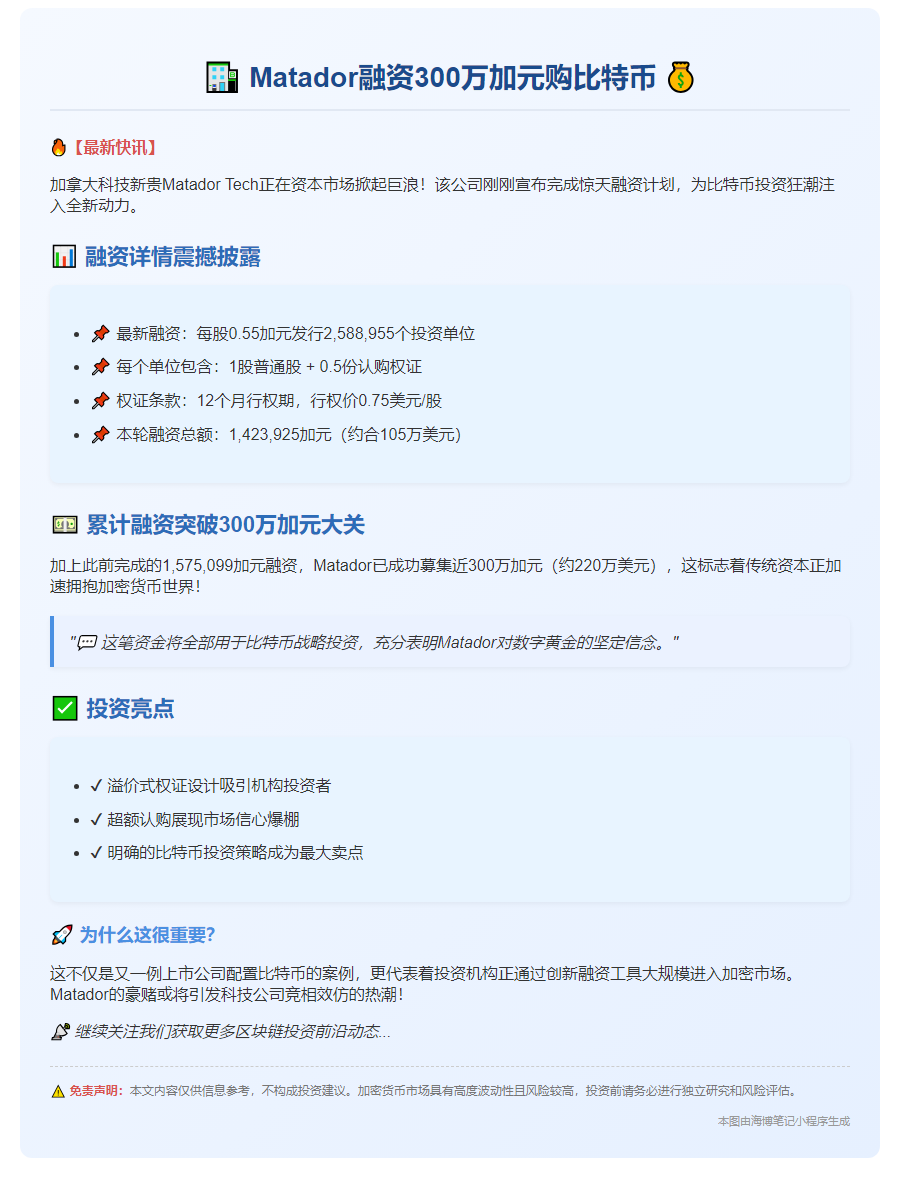This screenshot has height=1189, width=900.
Task: Click the 融资详情震撼披露 heading
Action: (x=173, y=256)
